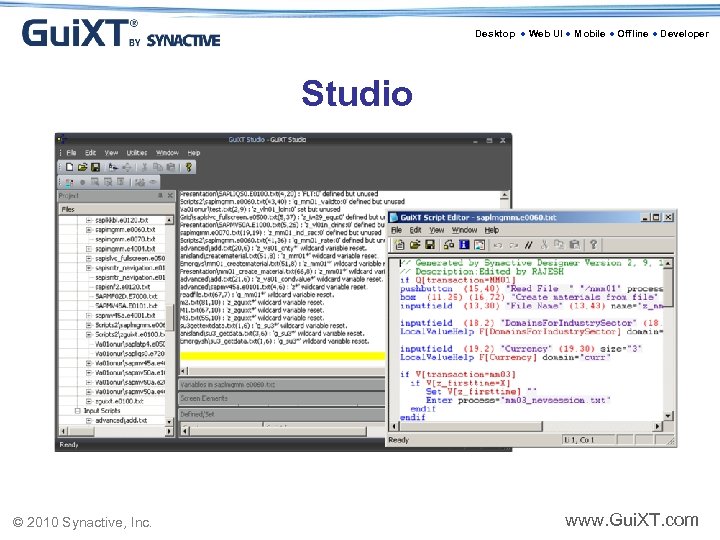Image resolution: width=720 pixels, height=540 pixels.
Task: Click Mobile link in header
Action: click(590, 34)
